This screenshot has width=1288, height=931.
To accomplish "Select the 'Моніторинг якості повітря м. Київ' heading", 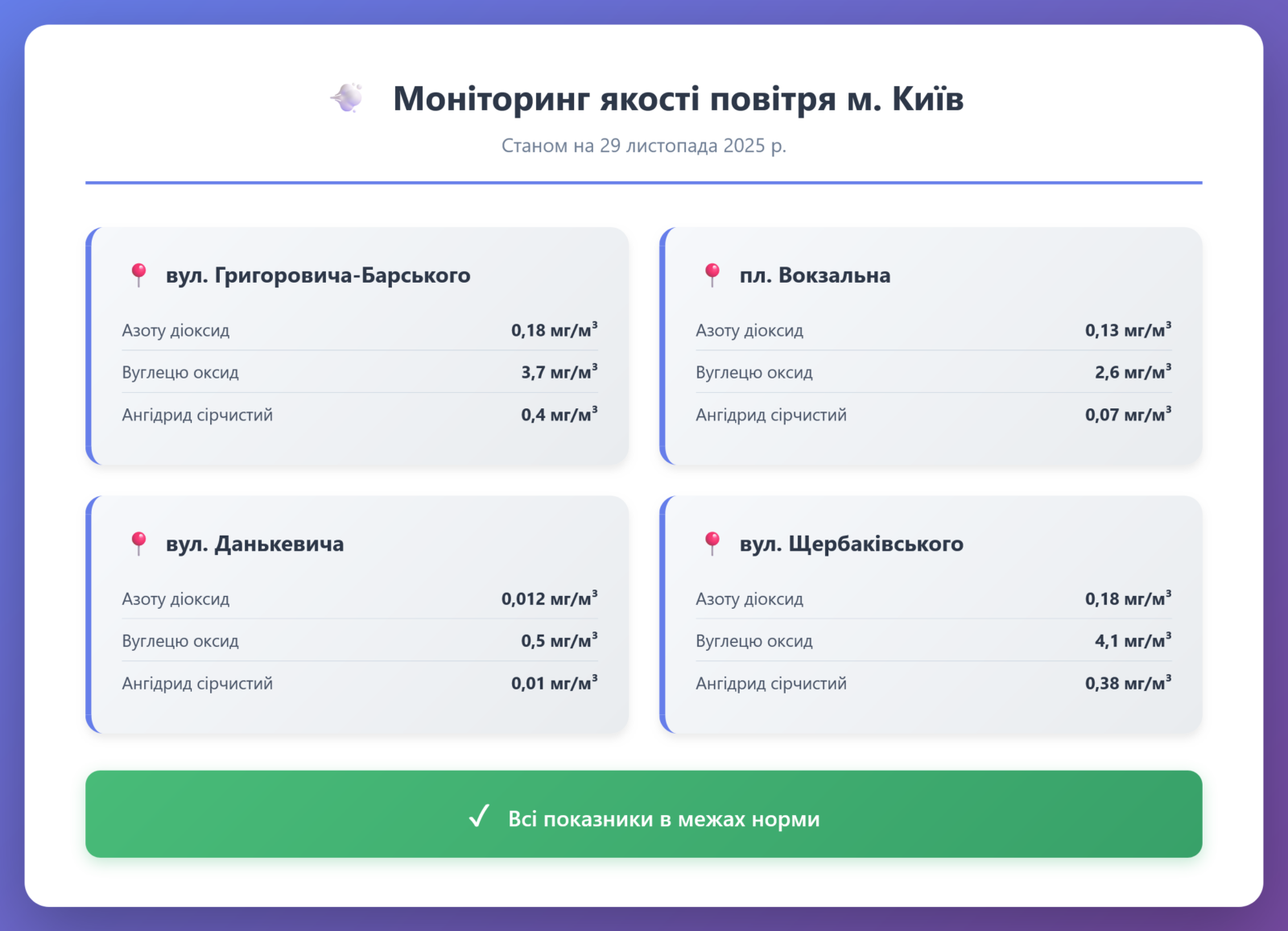I will [x=678, y=98].
